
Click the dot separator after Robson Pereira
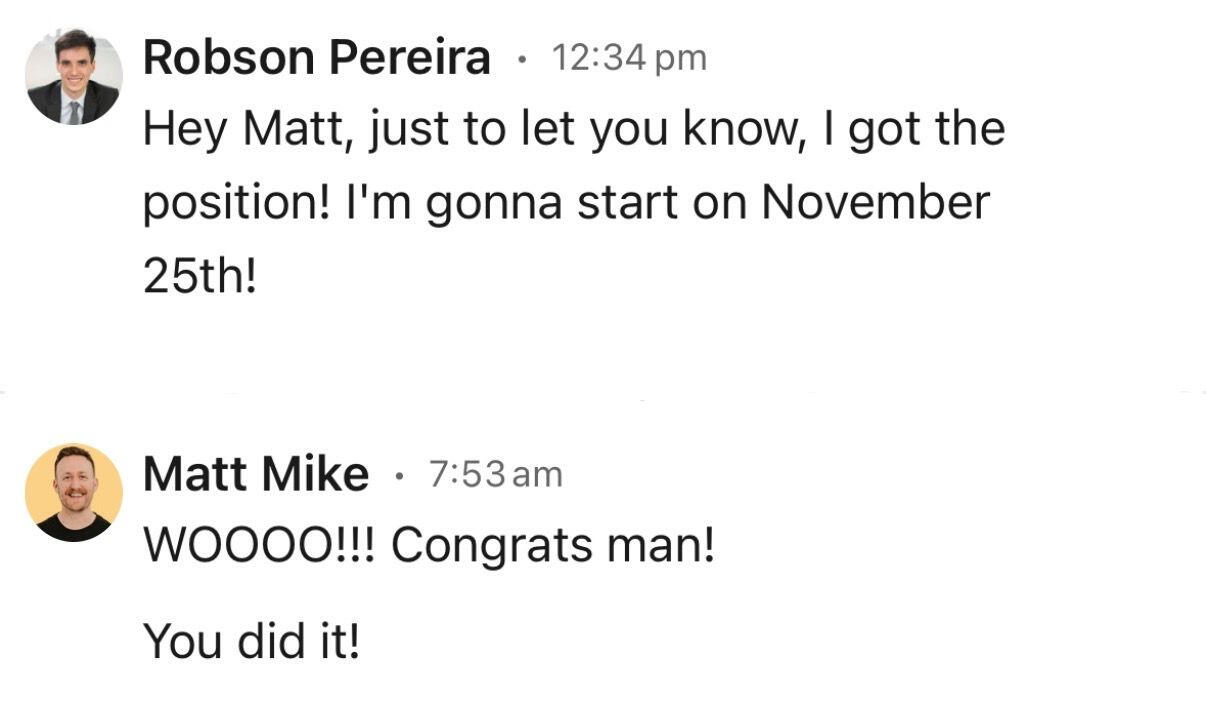[x=521, y=59]
